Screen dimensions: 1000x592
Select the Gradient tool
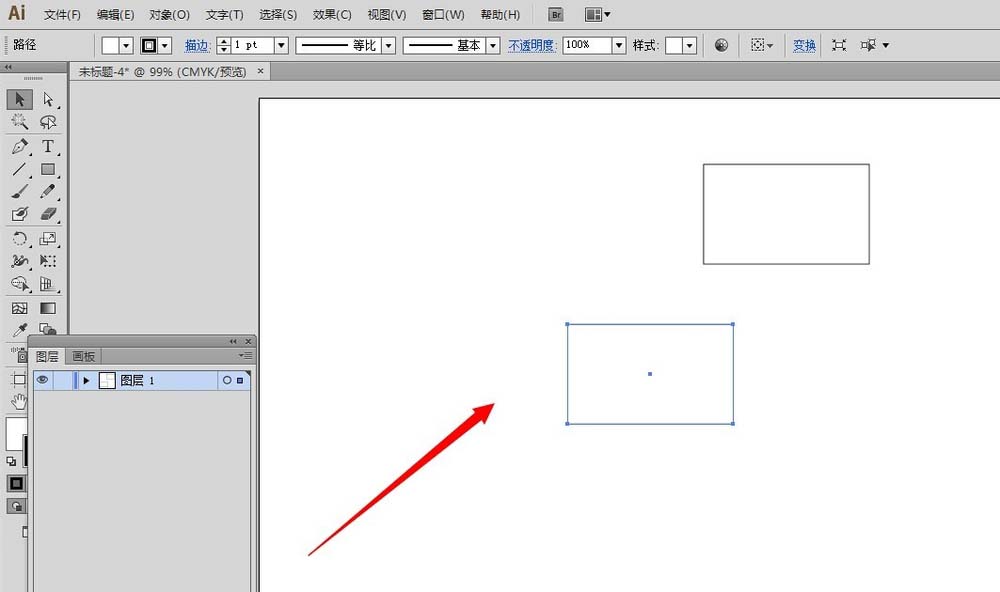[48, 308]
